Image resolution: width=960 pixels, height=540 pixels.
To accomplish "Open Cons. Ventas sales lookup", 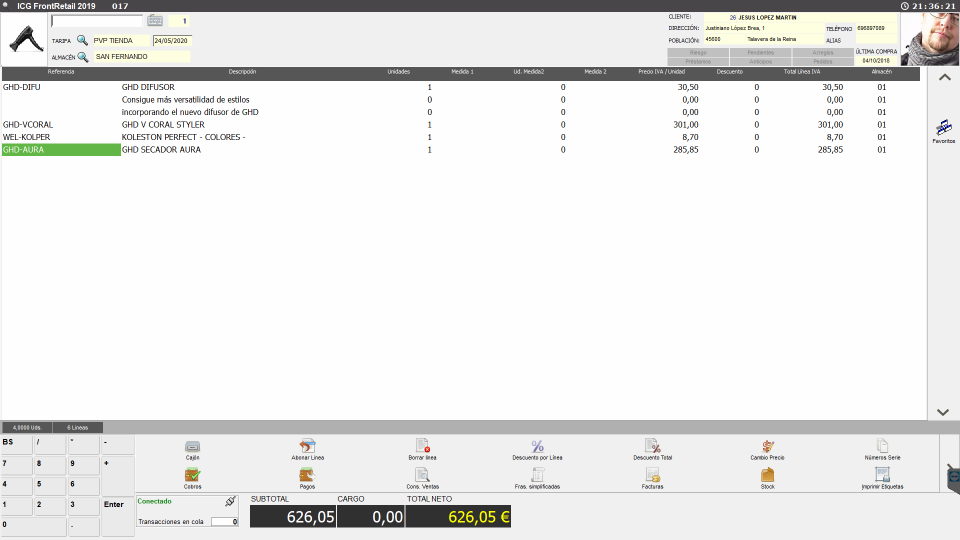I will click(422, 478).
